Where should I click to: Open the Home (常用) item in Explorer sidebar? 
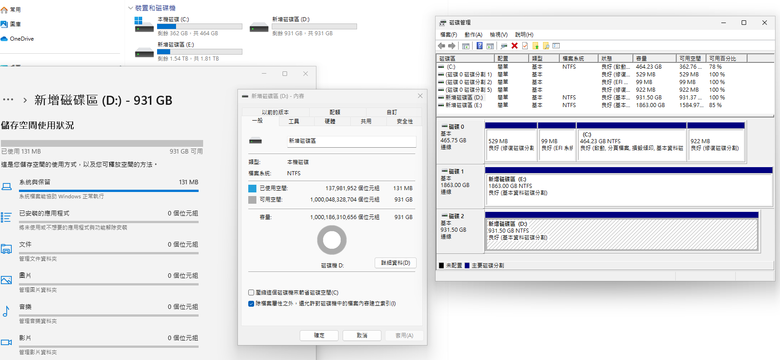11,9
